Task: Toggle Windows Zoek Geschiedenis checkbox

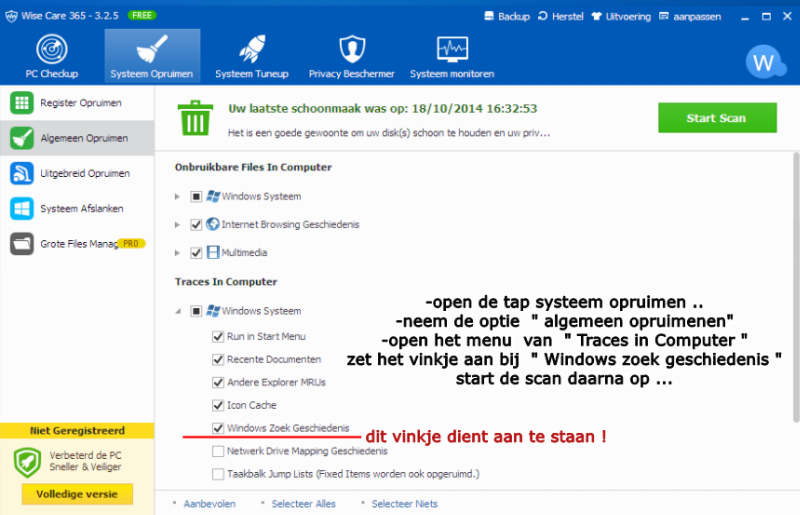Action: (218, 428)
